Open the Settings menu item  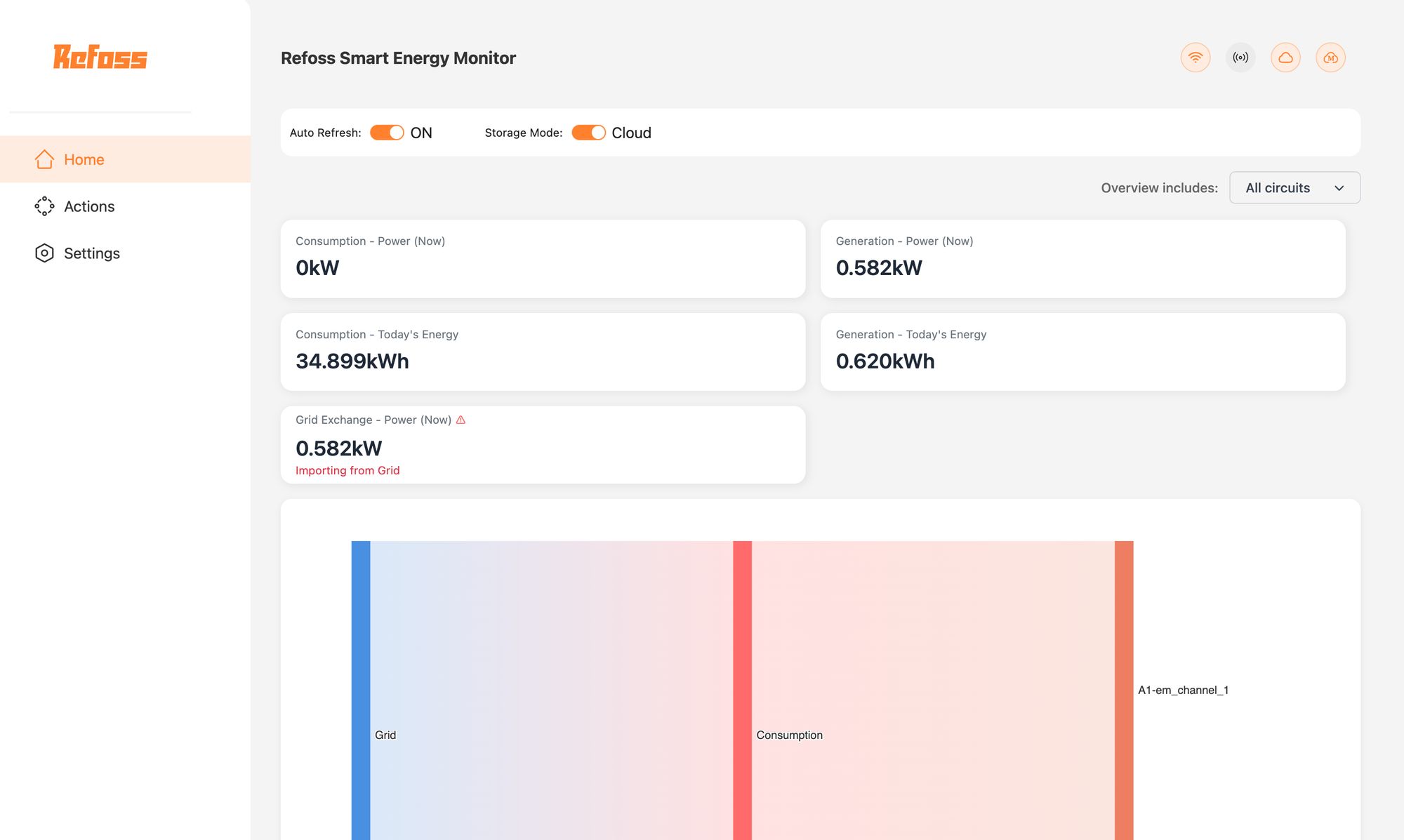click(92, 253)
